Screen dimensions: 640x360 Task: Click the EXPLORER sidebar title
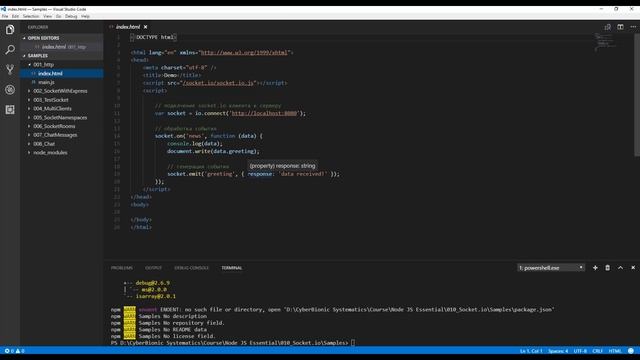[x=38, y=27]
